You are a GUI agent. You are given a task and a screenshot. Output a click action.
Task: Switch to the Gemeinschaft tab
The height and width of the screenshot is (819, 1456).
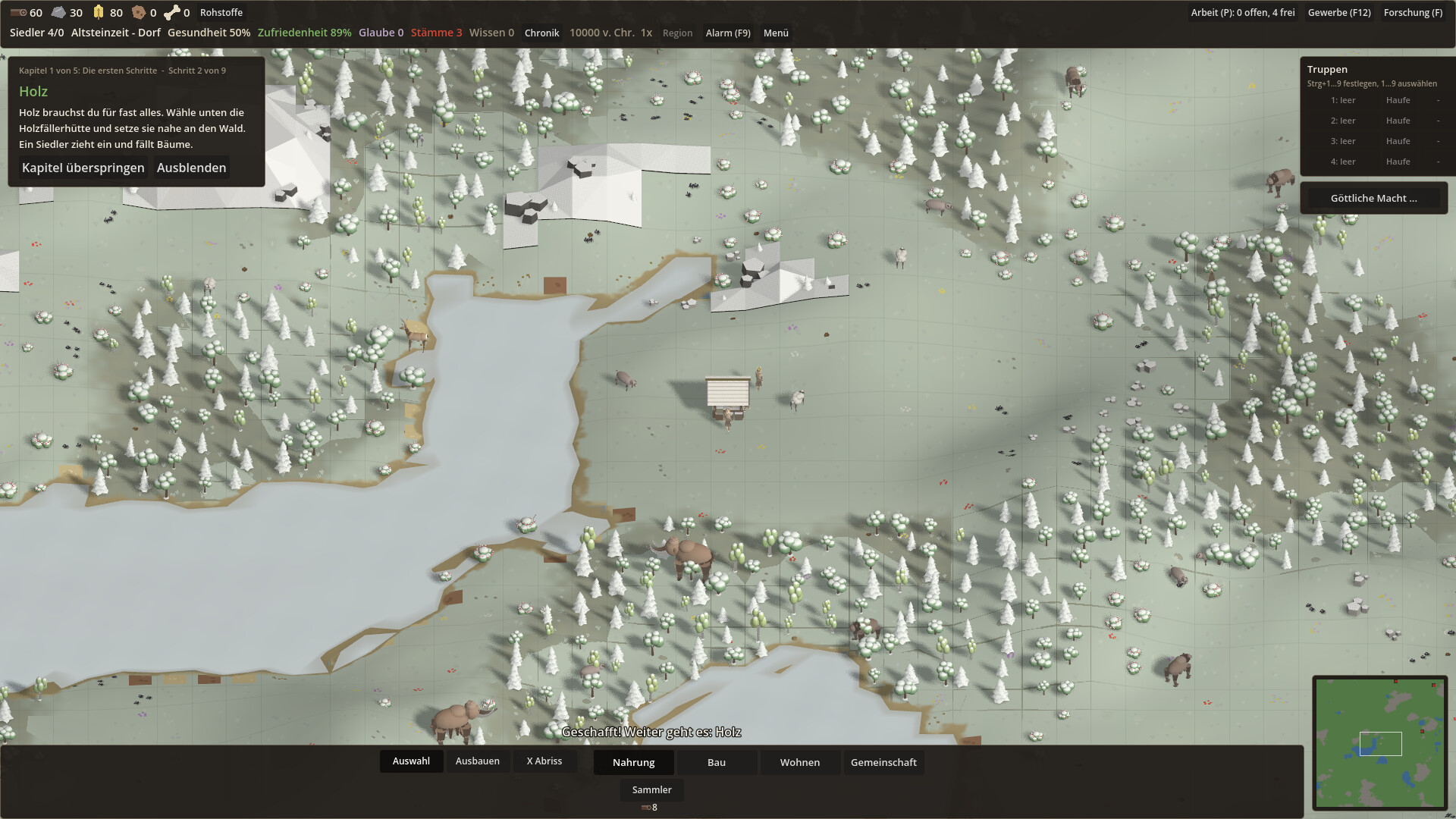tap(883, 762)
